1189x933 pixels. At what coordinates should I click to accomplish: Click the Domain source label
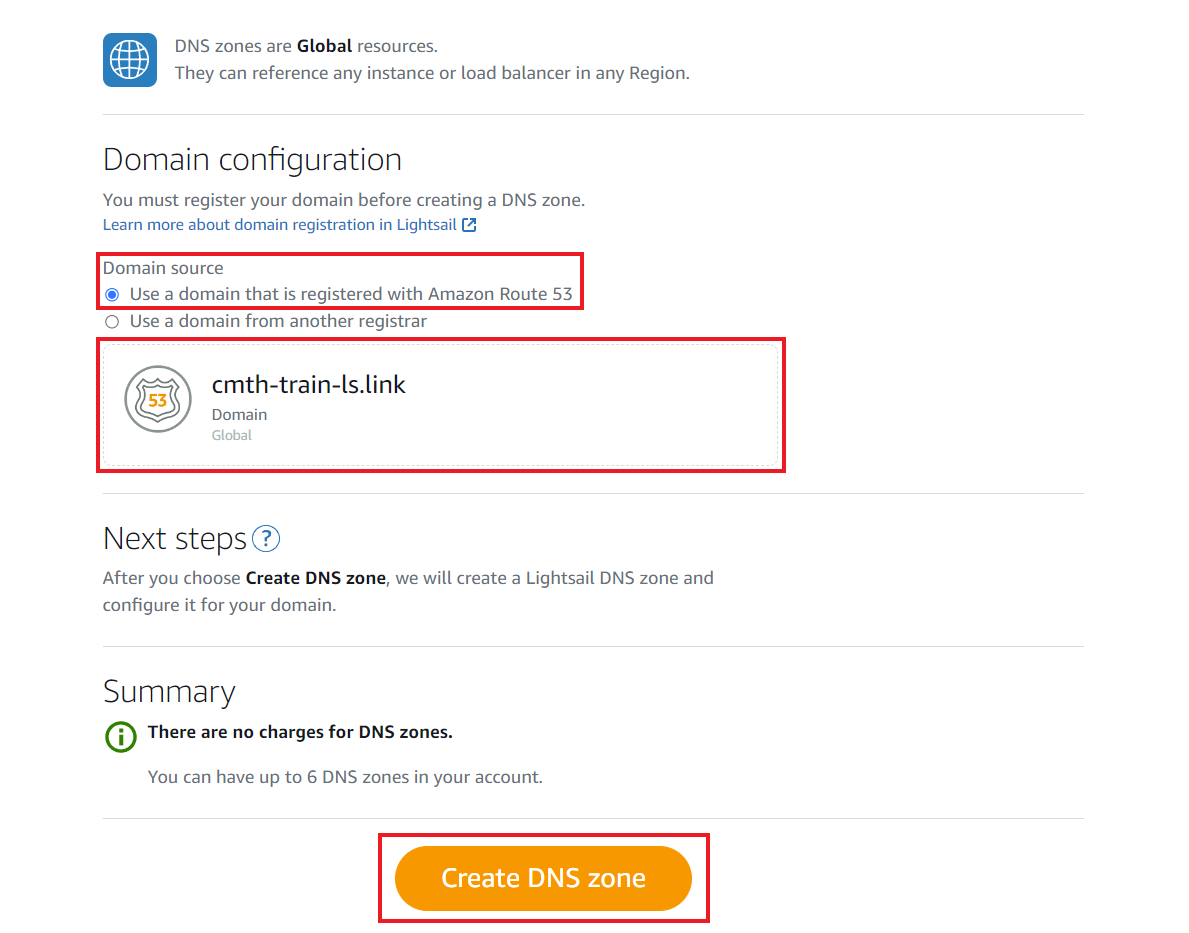[163, 268]
